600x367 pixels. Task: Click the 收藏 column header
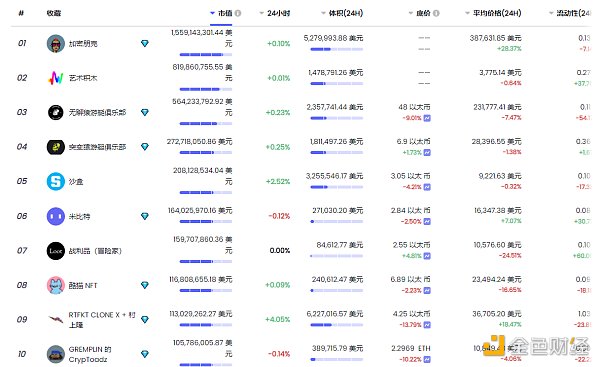54,13
